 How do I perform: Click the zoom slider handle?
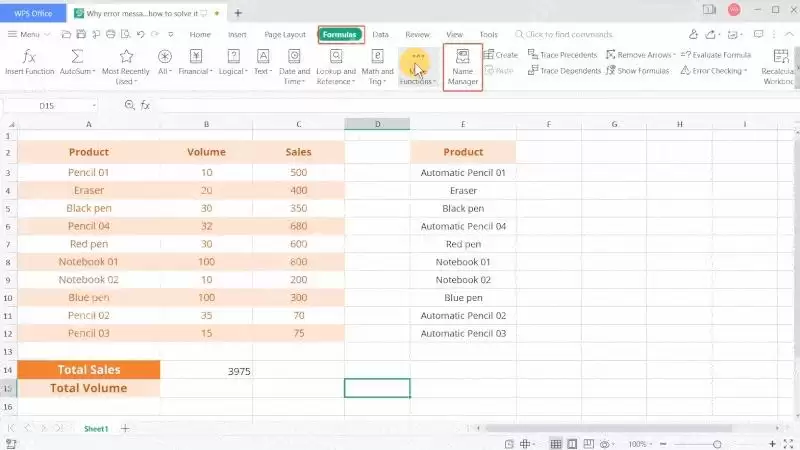pos(717,444)
